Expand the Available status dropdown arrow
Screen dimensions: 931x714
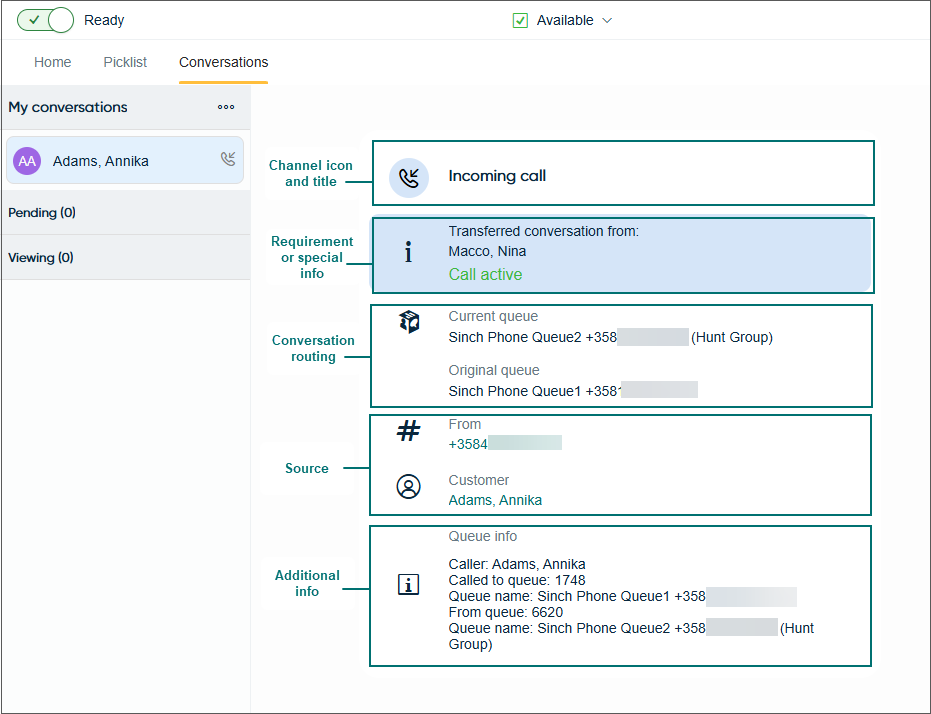click(x=607, y=21)
